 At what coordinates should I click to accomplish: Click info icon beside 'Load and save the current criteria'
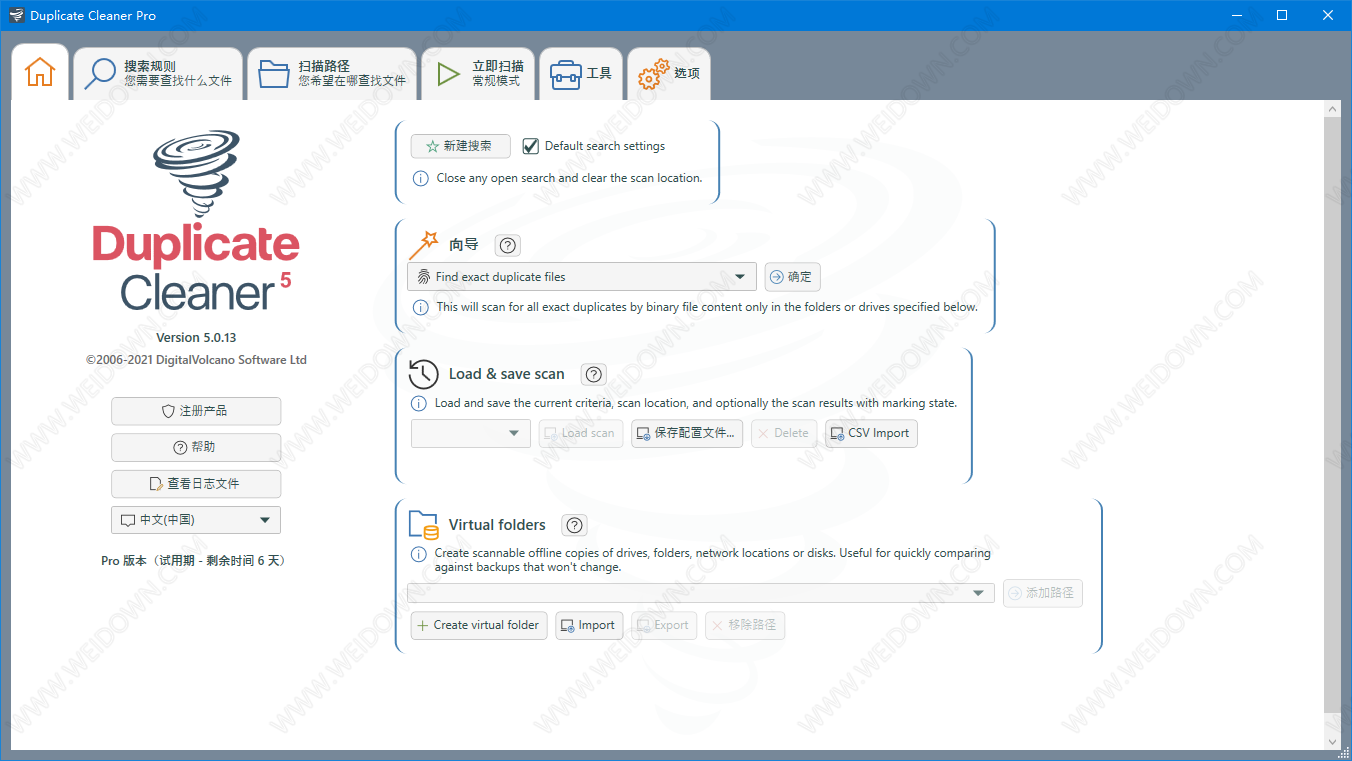pos(420,404)
